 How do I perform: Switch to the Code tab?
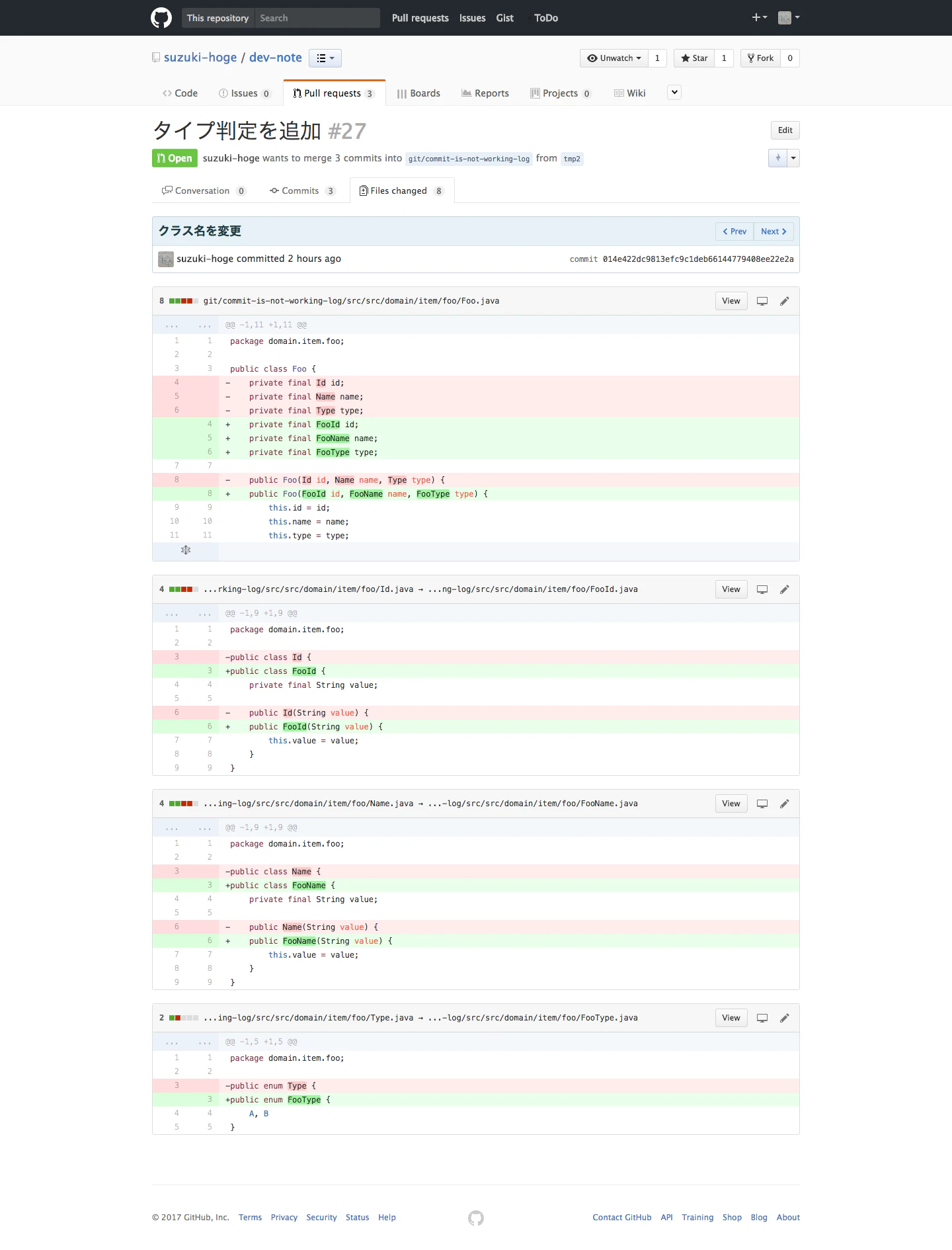(x=180, y=93)
